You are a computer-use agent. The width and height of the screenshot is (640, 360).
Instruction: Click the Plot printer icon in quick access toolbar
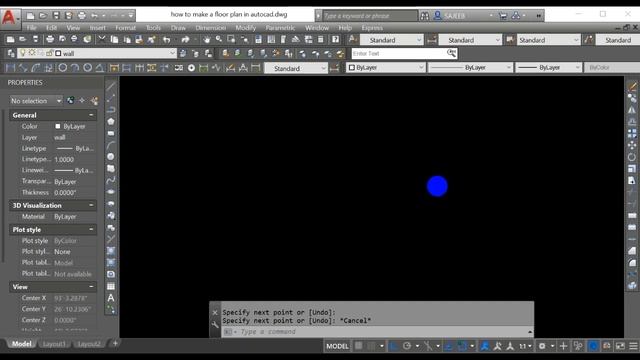point(82,16)
